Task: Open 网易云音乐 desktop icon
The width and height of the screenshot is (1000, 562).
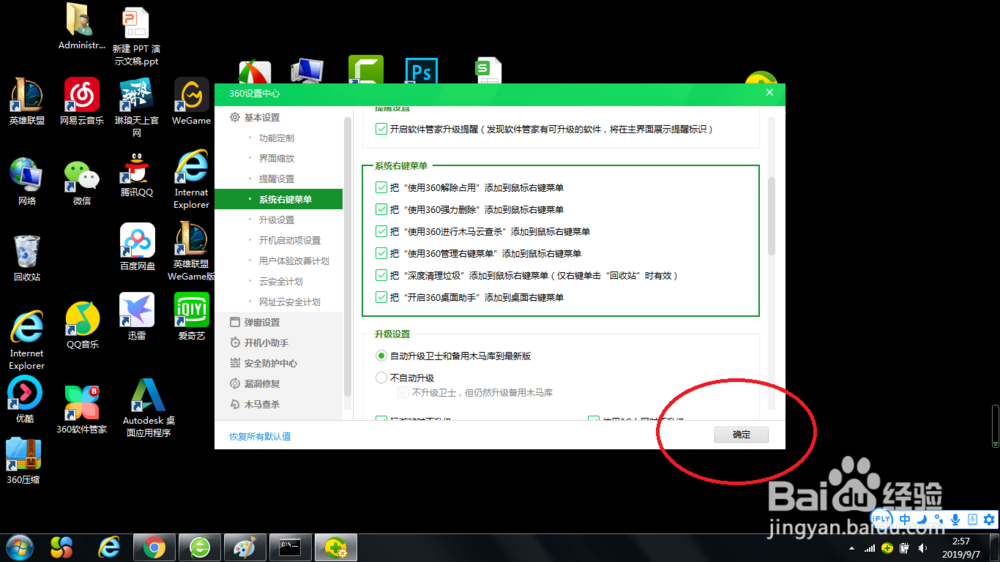Action: (x=82, y=101)
